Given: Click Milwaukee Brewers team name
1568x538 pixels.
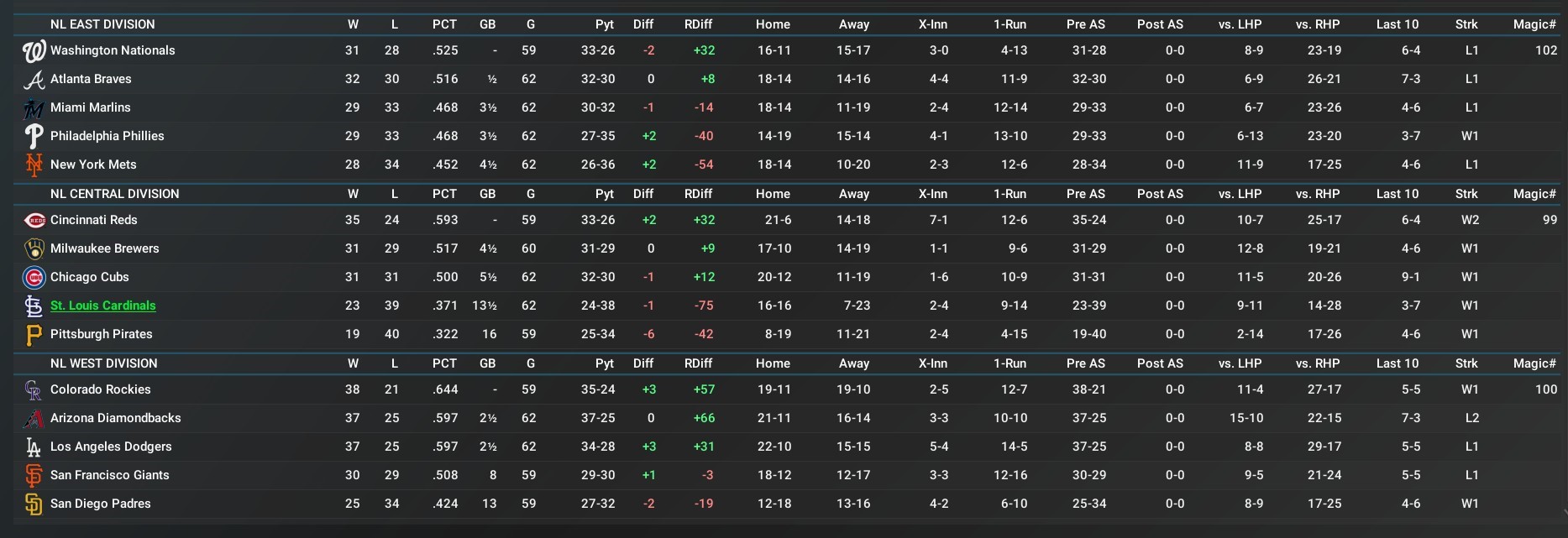Looking at the screenshot, I should coord(105,248).
